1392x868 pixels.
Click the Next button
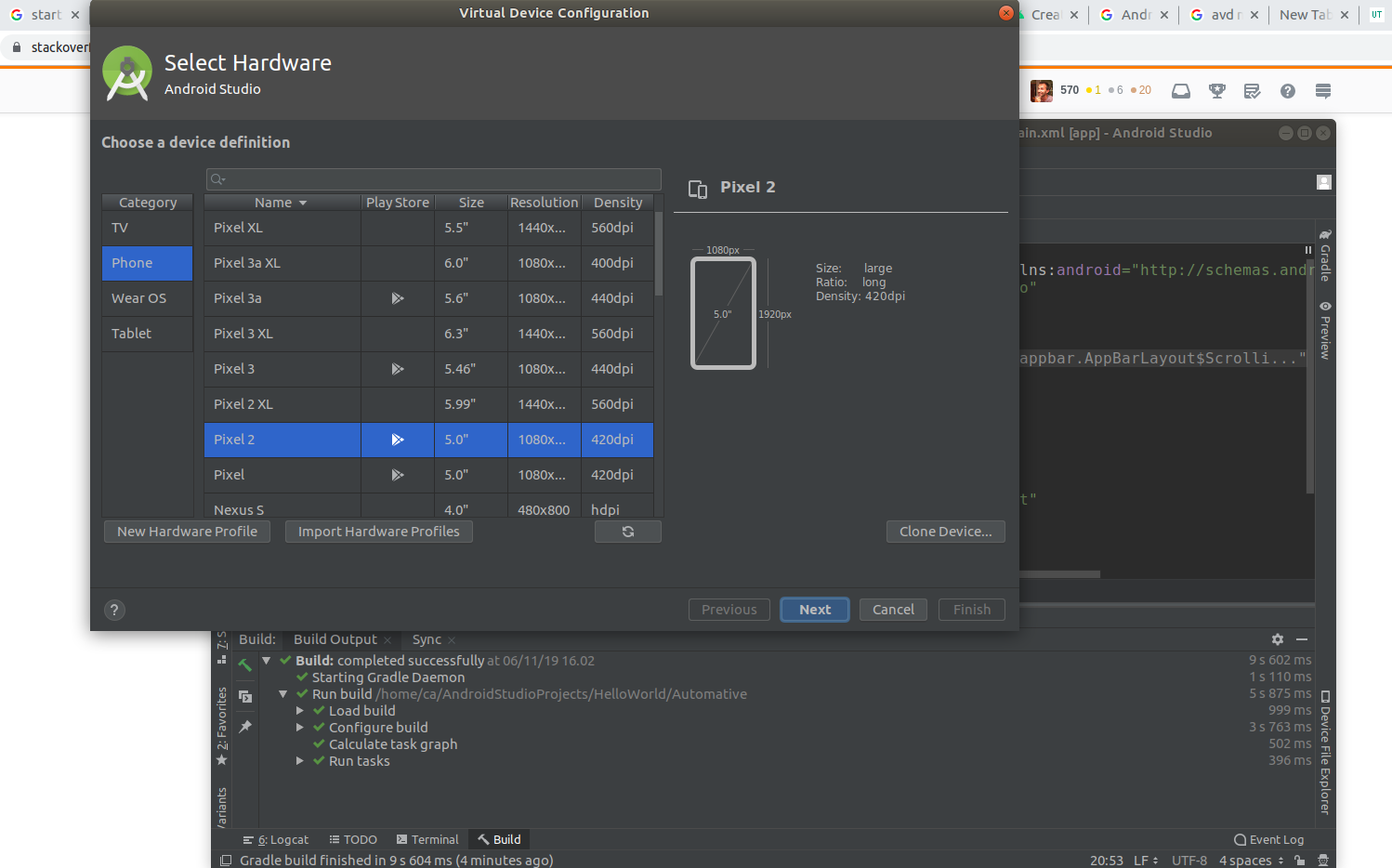(814, 610)
